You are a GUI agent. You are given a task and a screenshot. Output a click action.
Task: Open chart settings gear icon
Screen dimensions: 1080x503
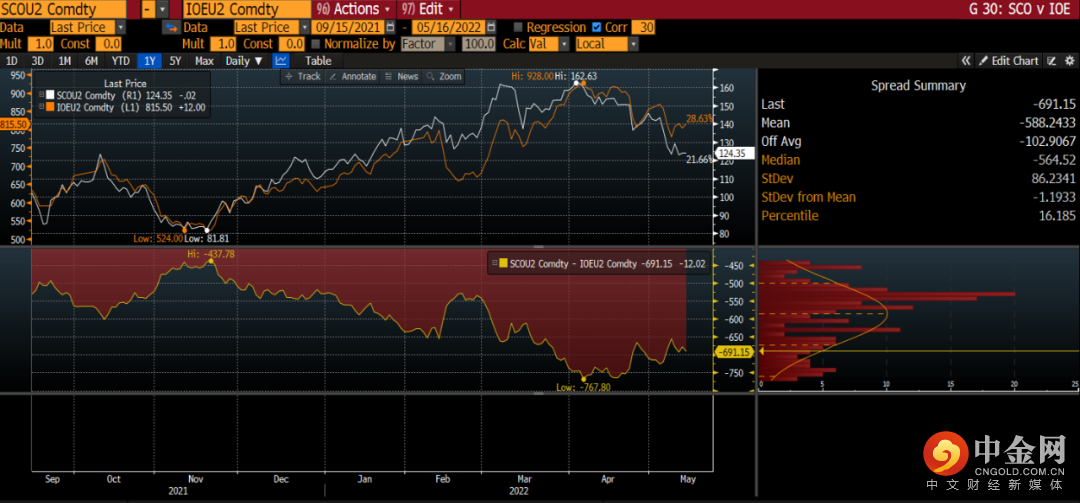tap(1069, 61)
